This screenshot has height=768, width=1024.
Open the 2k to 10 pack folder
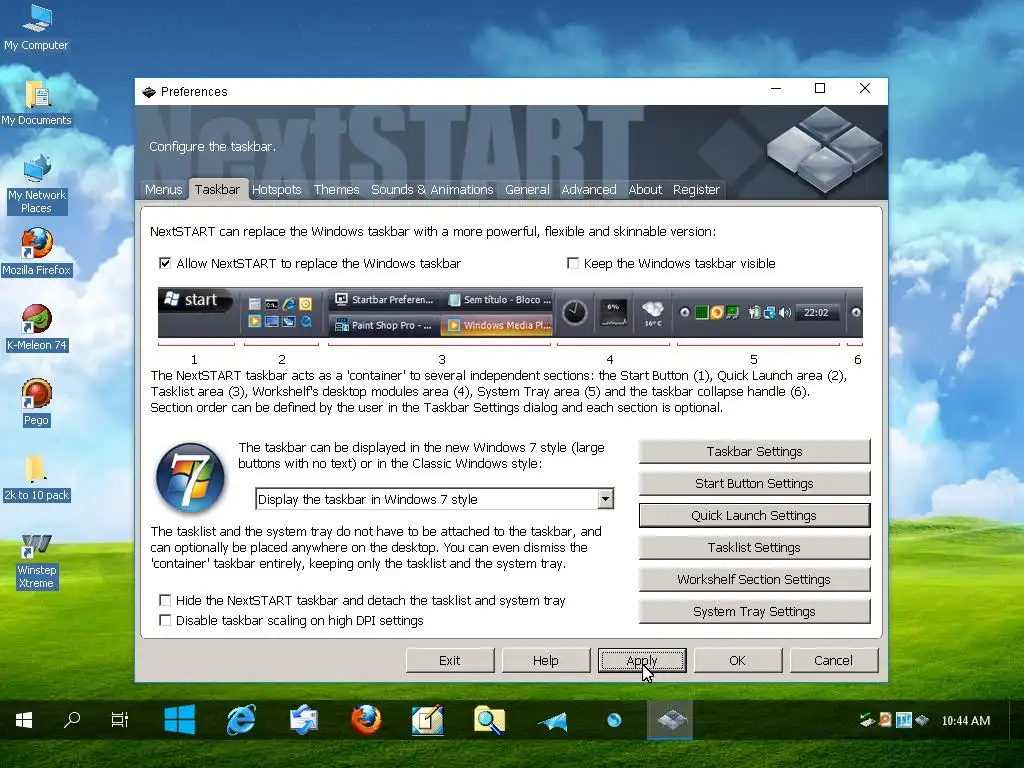point(36,477)
